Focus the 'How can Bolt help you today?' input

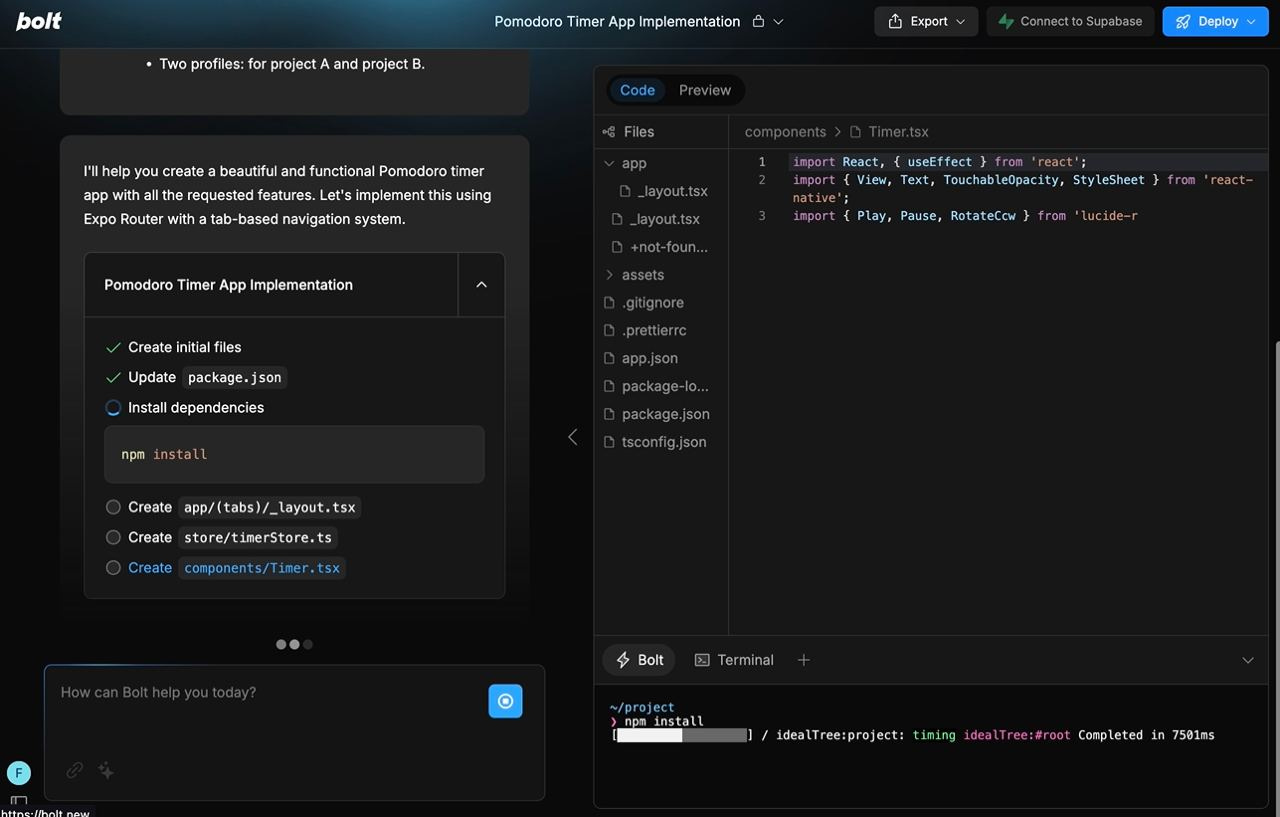[265, 693]
